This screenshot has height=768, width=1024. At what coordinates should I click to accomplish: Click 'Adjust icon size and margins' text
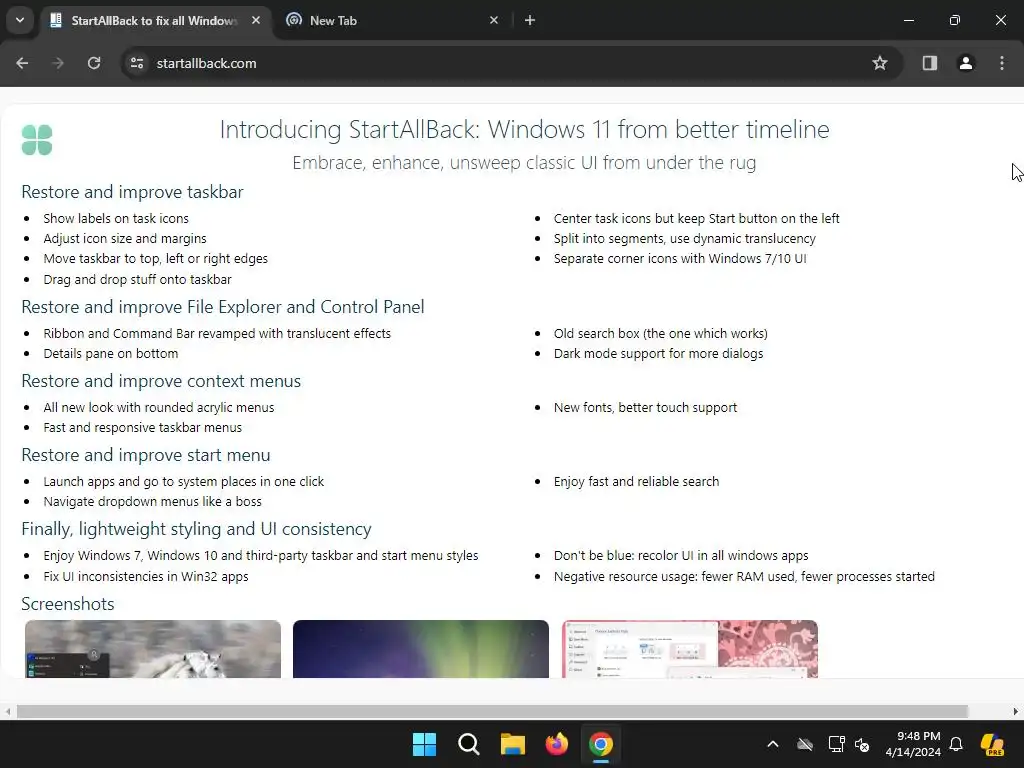click(x=125, y=238)
